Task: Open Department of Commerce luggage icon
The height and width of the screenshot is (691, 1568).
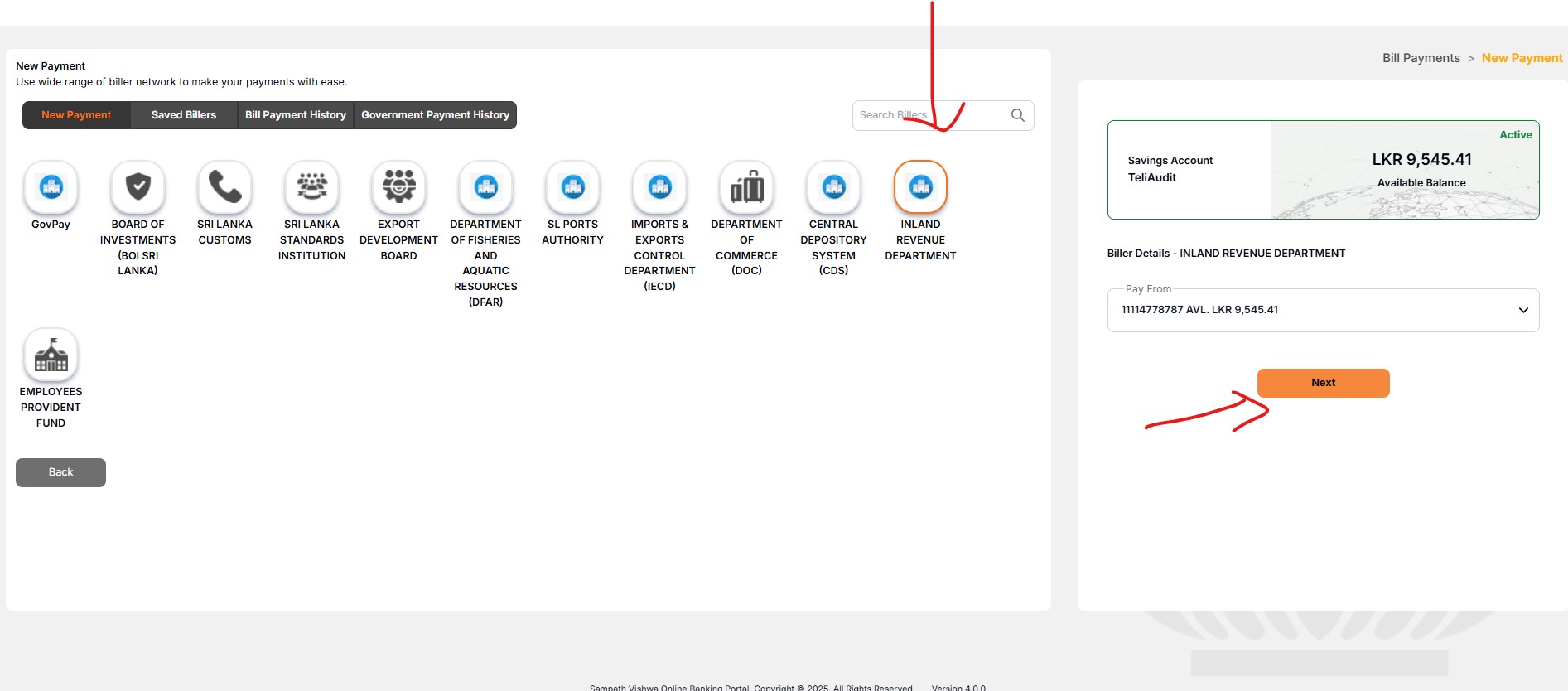Action: pos(747,187)
